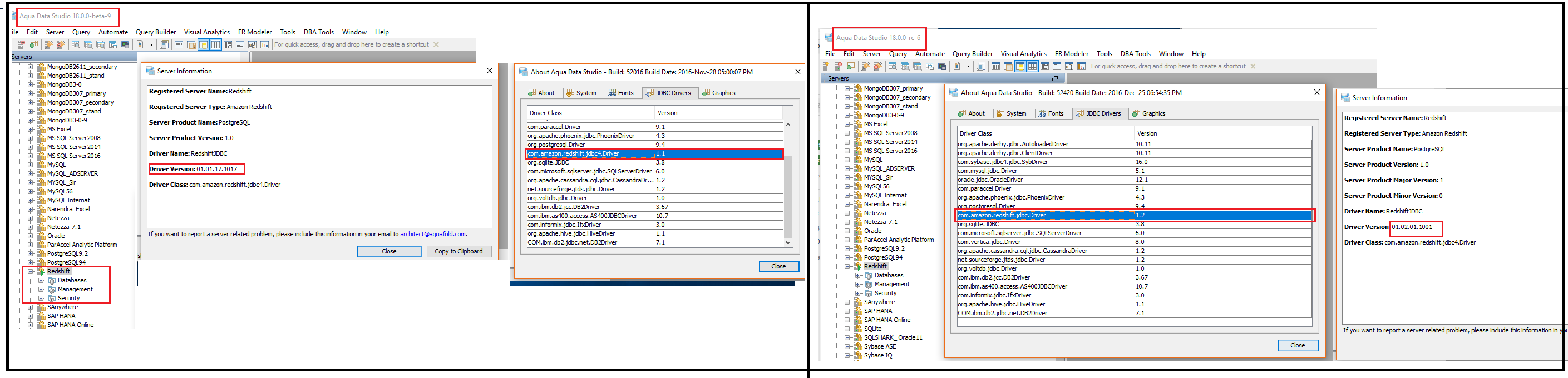
Task: Open the new document dropdown arrow in rc-6 toolbar
Action: [968, 67]
